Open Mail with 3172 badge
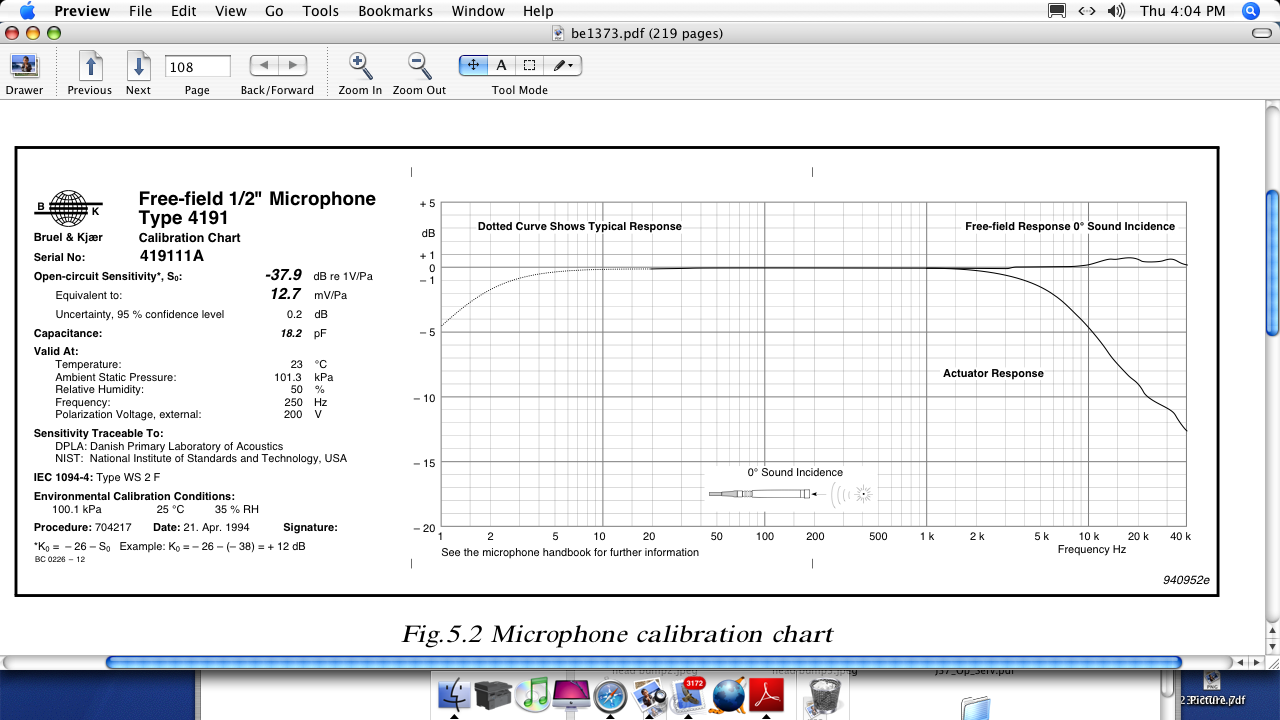 pyautogui.click(x=688, y=694)
